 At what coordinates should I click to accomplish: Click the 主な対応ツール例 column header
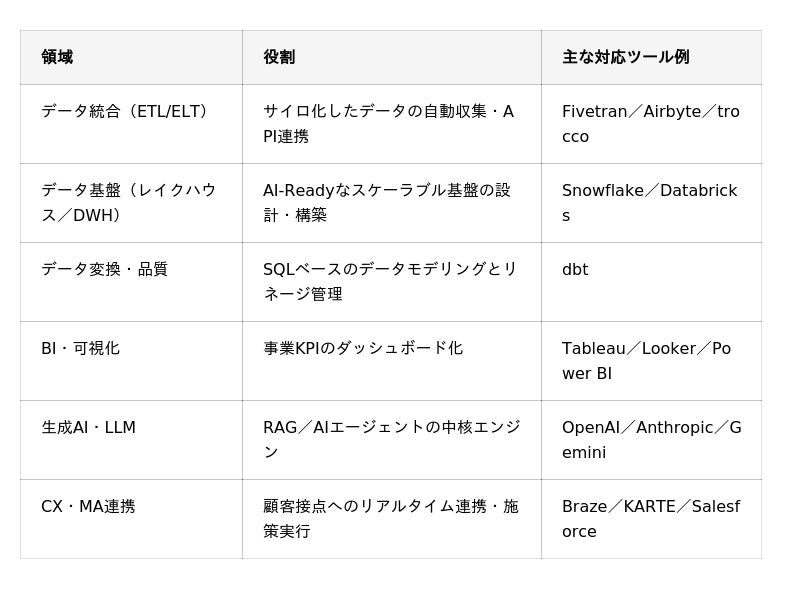point(652,57)
